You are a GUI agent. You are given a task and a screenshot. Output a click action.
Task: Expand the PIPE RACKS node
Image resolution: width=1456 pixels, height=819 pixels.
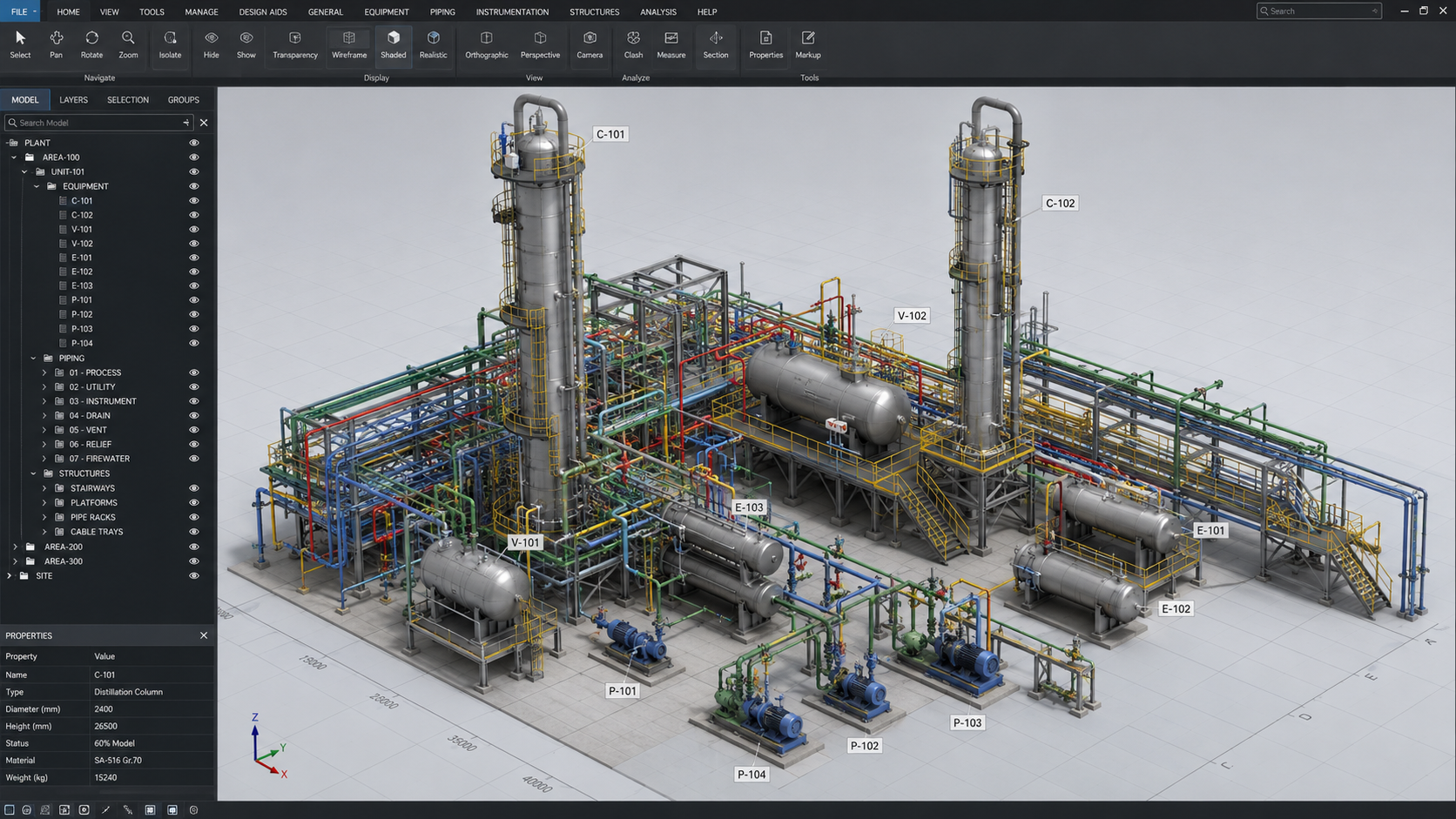click(x=44, y=517)
